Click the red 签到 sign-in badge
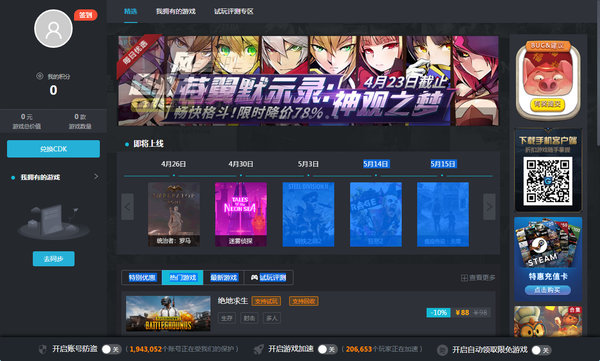The height and width of the screenshot is (361, 600). point(86,15)
